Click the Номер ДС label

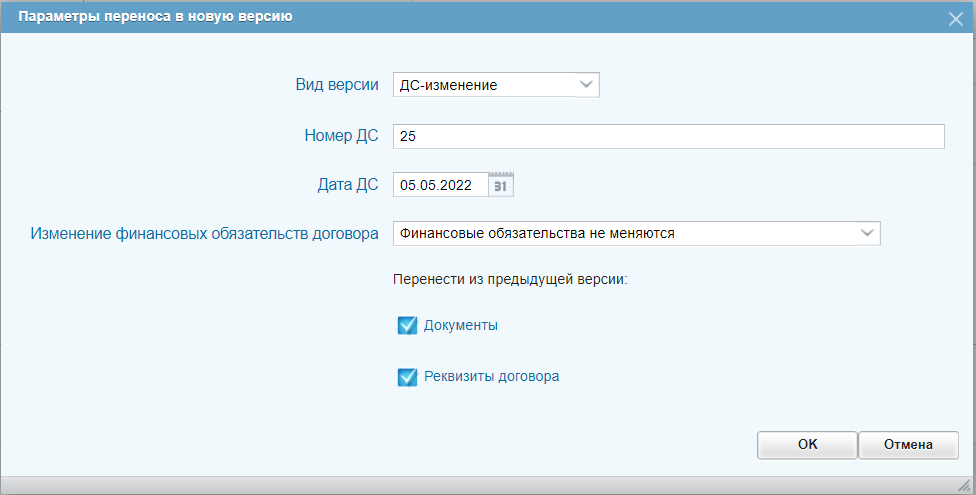[x=341, y=136]
